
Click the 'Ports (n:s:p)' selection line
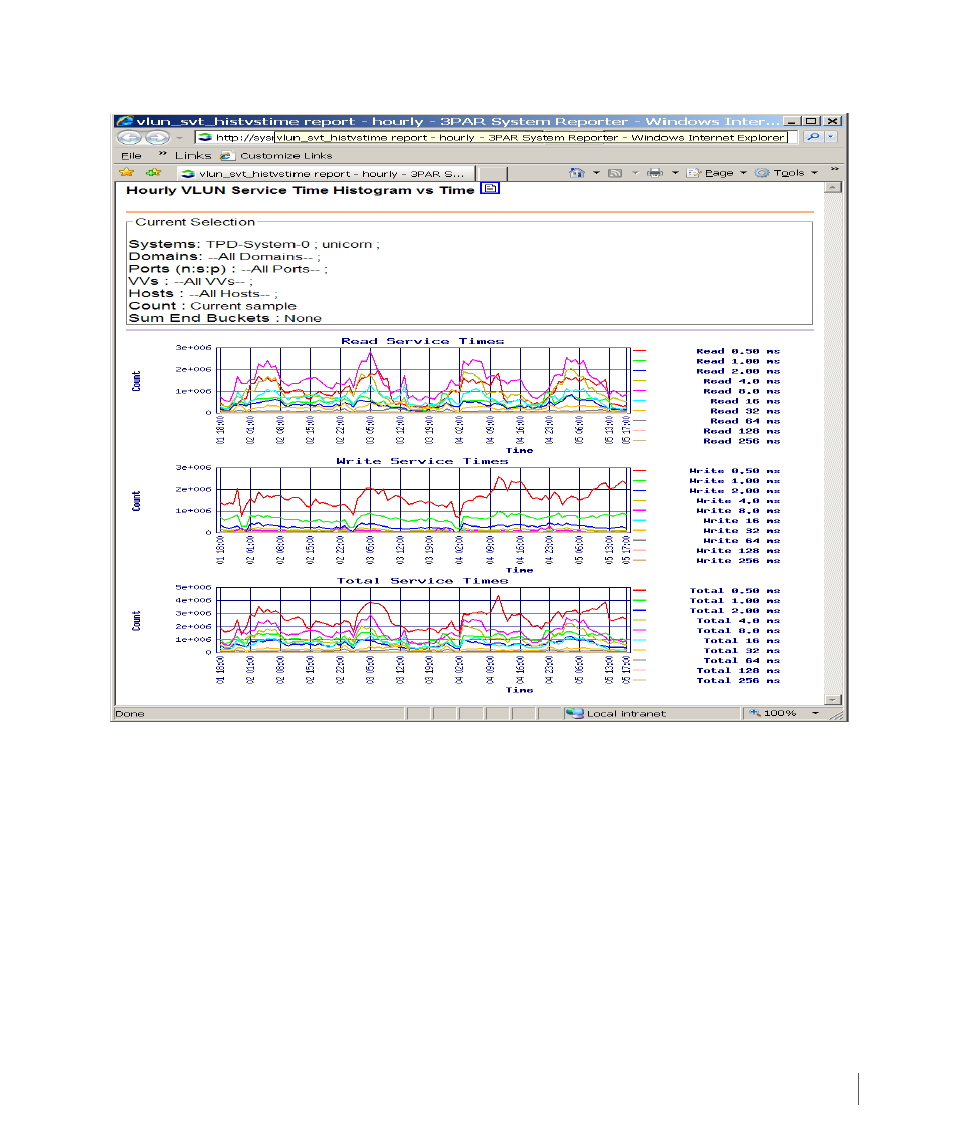click(x=228, y=269)
